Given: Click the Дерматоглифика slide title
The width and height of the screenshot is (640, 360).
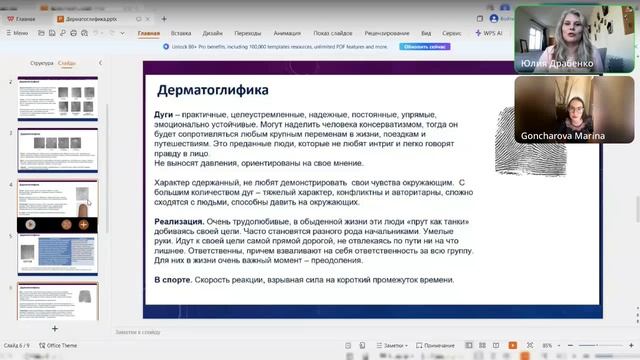Looking at the screenshot, I should [213, 90].
